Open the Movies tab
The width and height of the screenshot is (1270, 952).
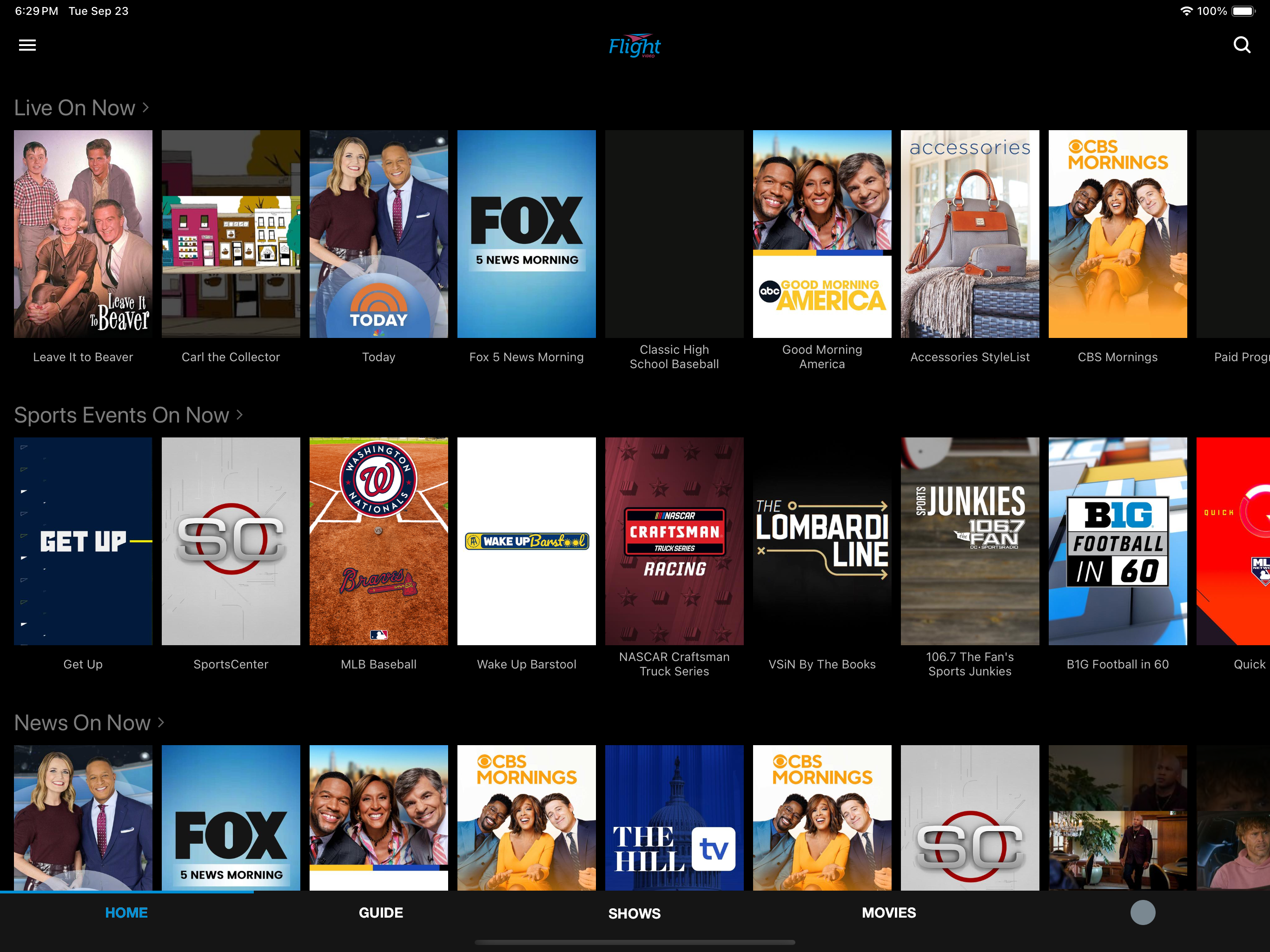(889, 912)
